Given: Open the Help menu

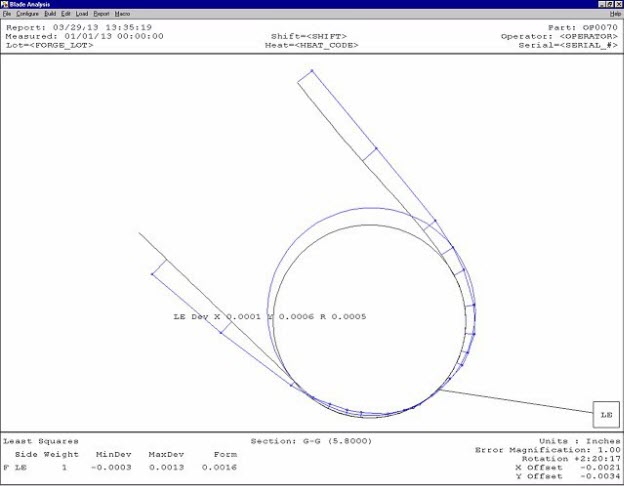Looking at the screenshot, I should point(615,14).
